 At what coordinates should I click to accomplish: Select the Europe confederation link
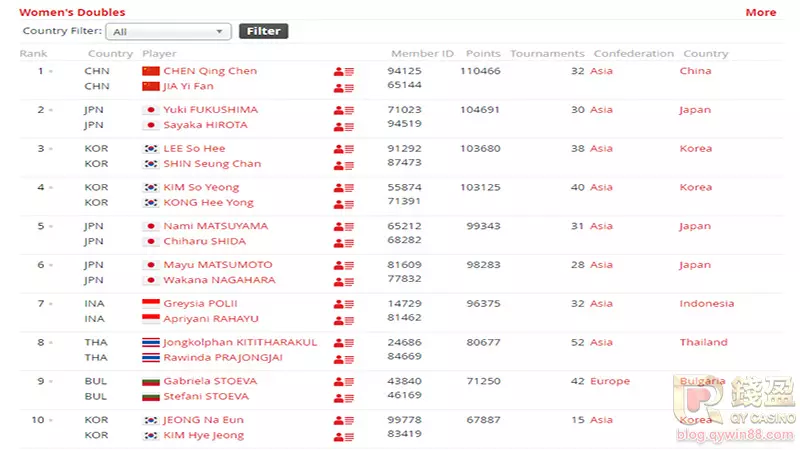click(609, 381)
